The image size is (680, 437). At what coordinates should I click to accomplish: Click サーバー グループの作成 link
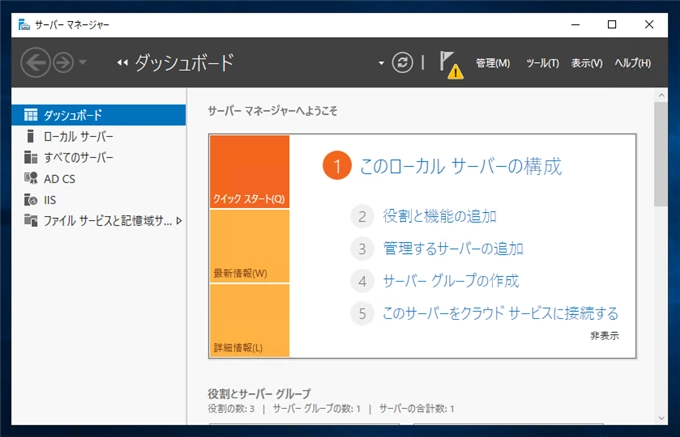point(451,281)
